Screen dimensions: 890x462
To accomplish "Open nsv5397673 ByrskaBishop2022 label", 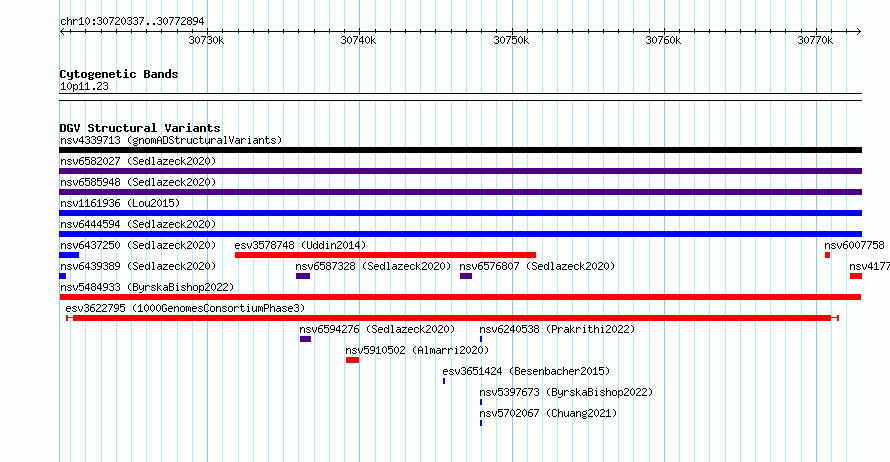I will coord(566,392).
